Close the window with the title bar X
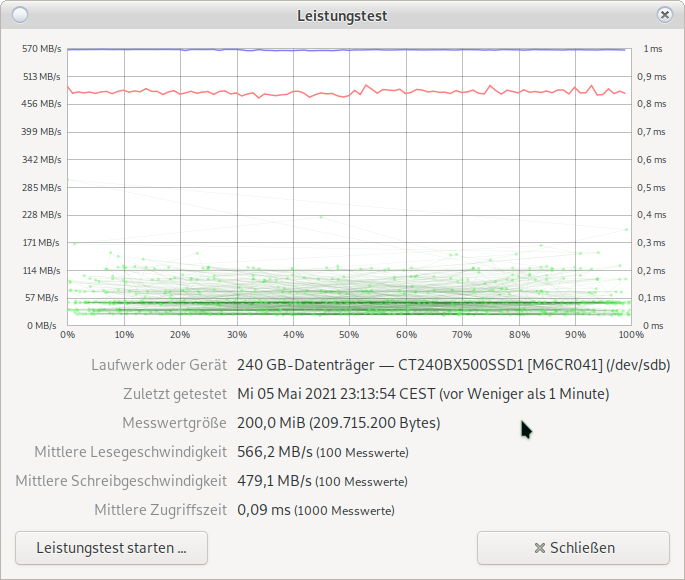 click(664, 15)
